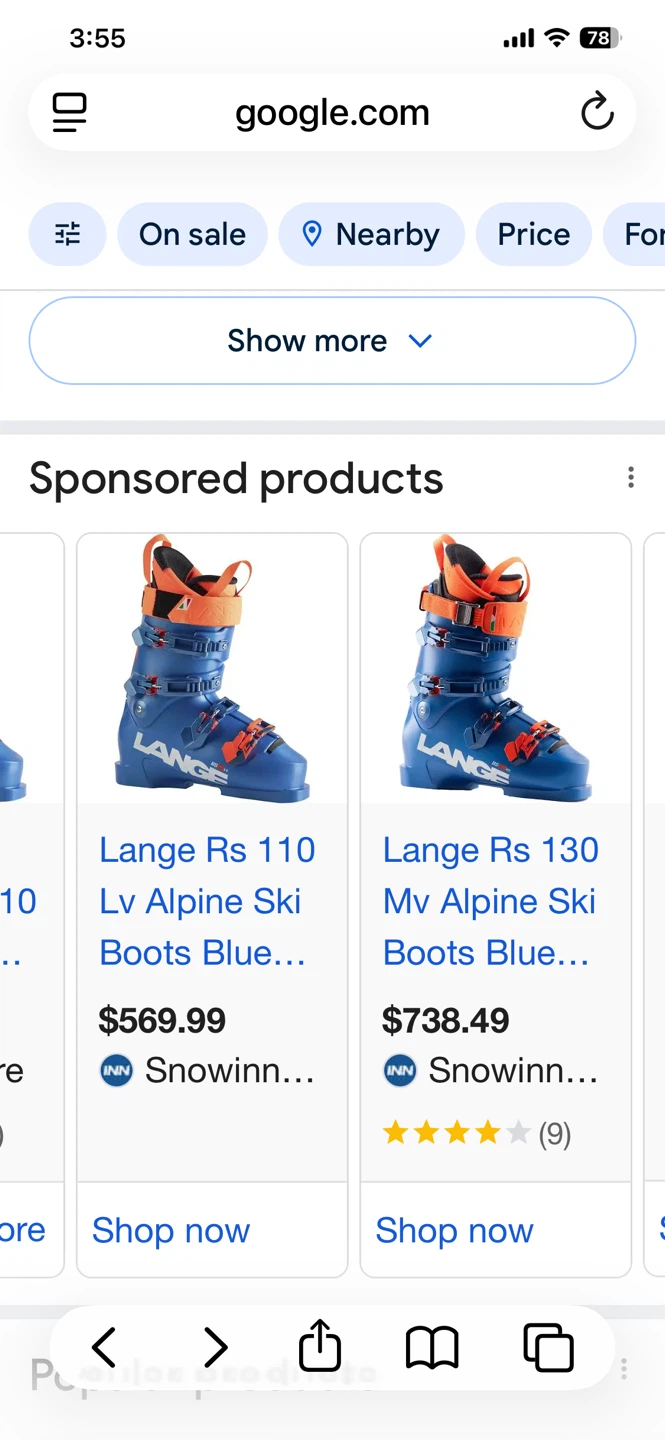Open Lange Rs 130 Mv product link

pyautogui.click(x=490, y=901)
